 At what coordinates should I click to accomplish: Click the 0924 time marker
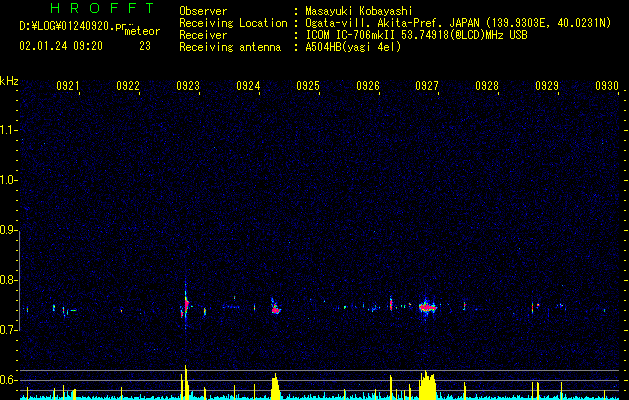[x=248, y=85]
